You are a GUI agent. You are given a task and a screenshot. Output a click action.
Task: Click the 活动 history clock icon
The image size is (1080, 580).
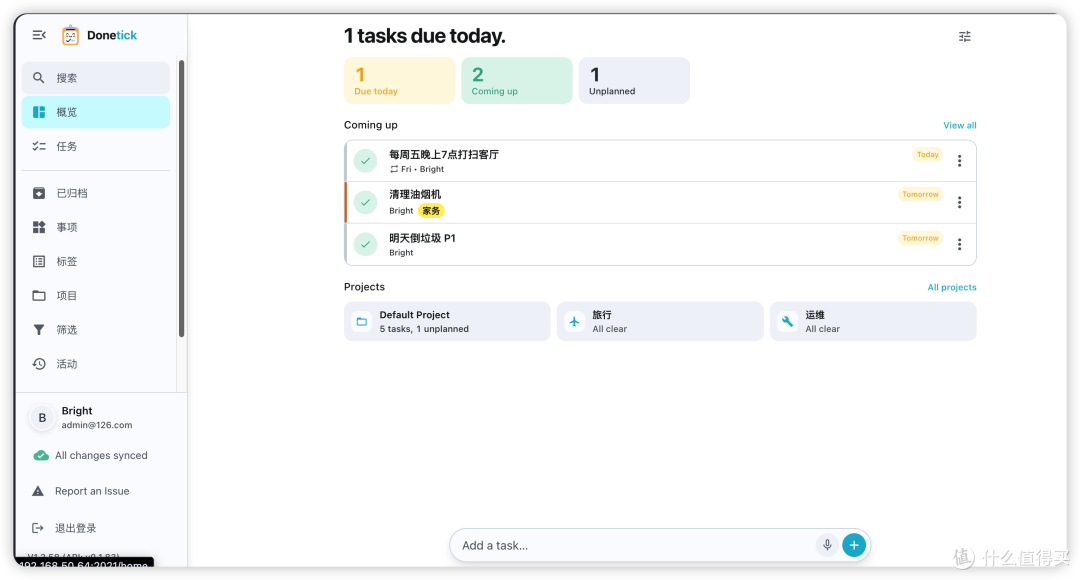(x=39, y=364)
